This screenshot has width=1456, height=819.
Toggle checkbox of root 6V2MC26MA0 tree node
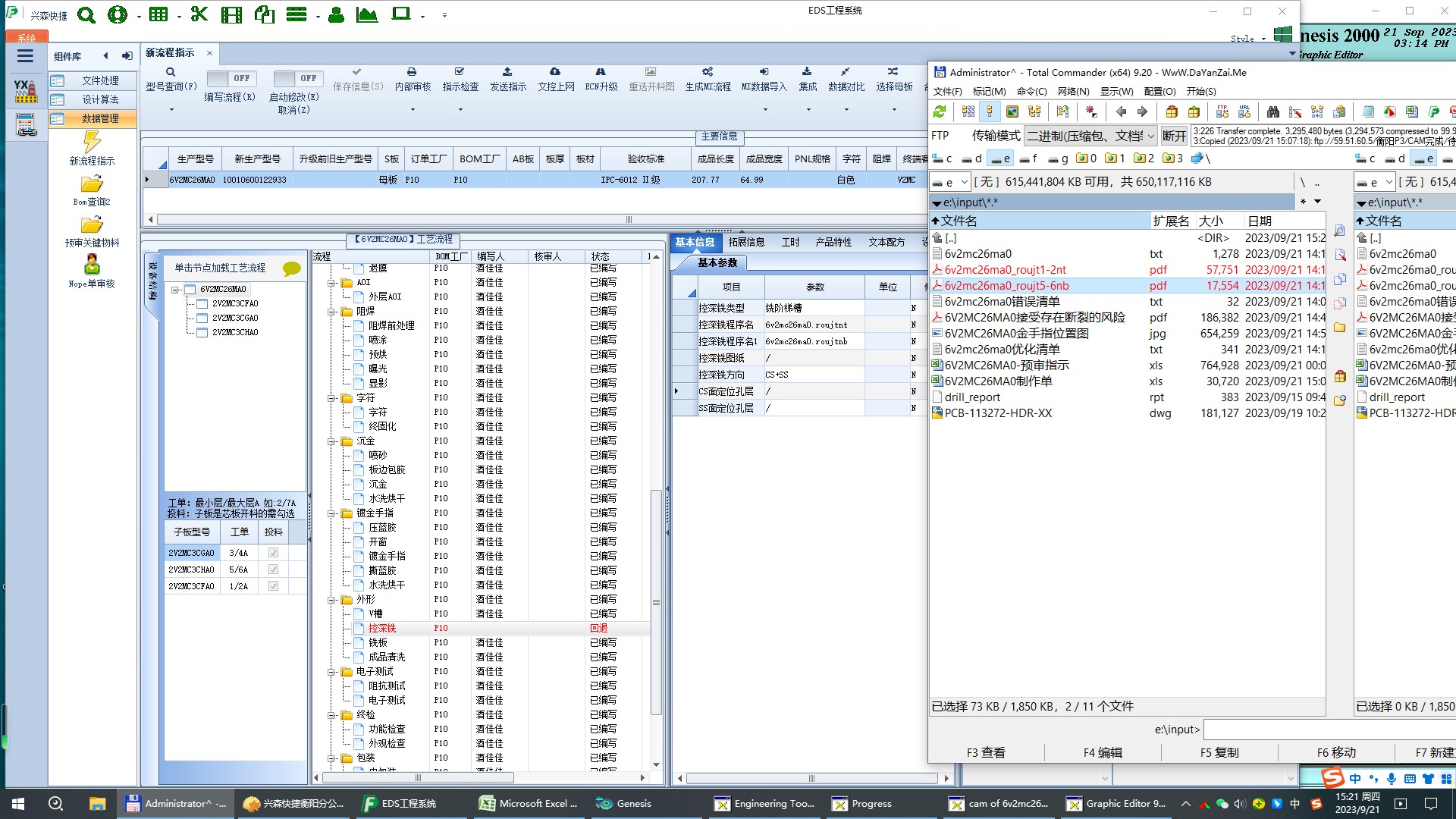click(190, 289)
